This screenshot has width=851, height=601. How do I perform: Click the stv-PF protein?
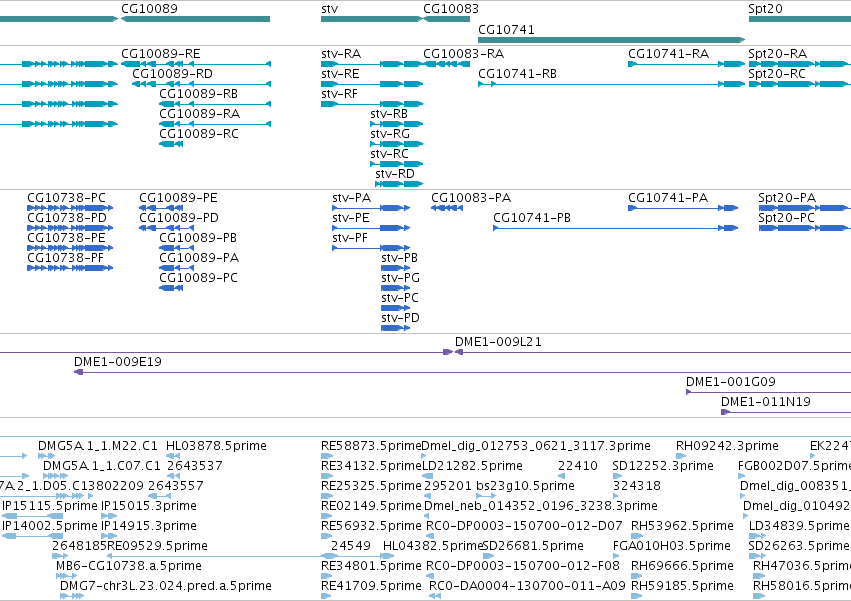point(371,248)
